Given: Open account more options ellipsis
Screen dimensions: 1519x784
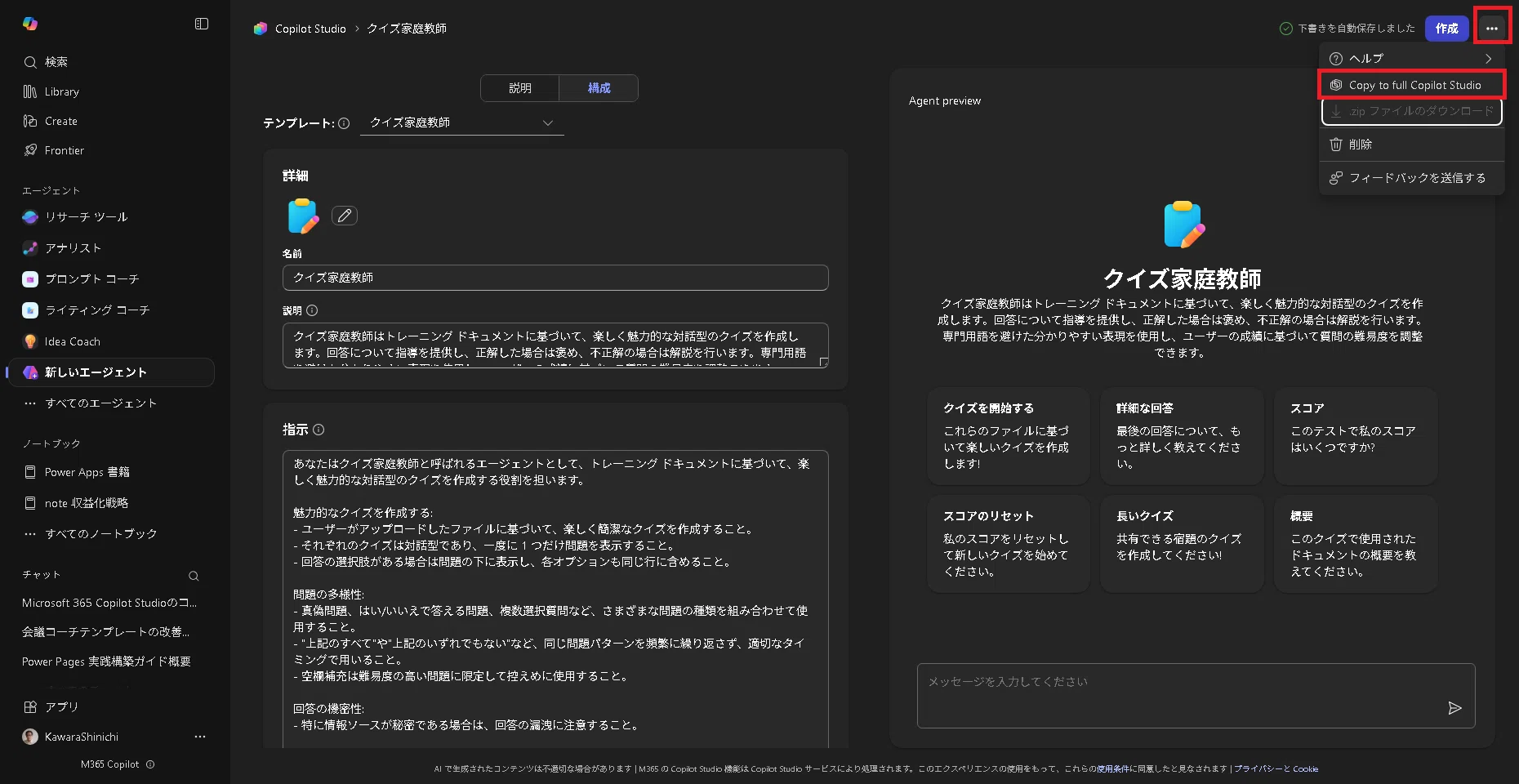Looking at the screenshot, I should pos(200,737).
